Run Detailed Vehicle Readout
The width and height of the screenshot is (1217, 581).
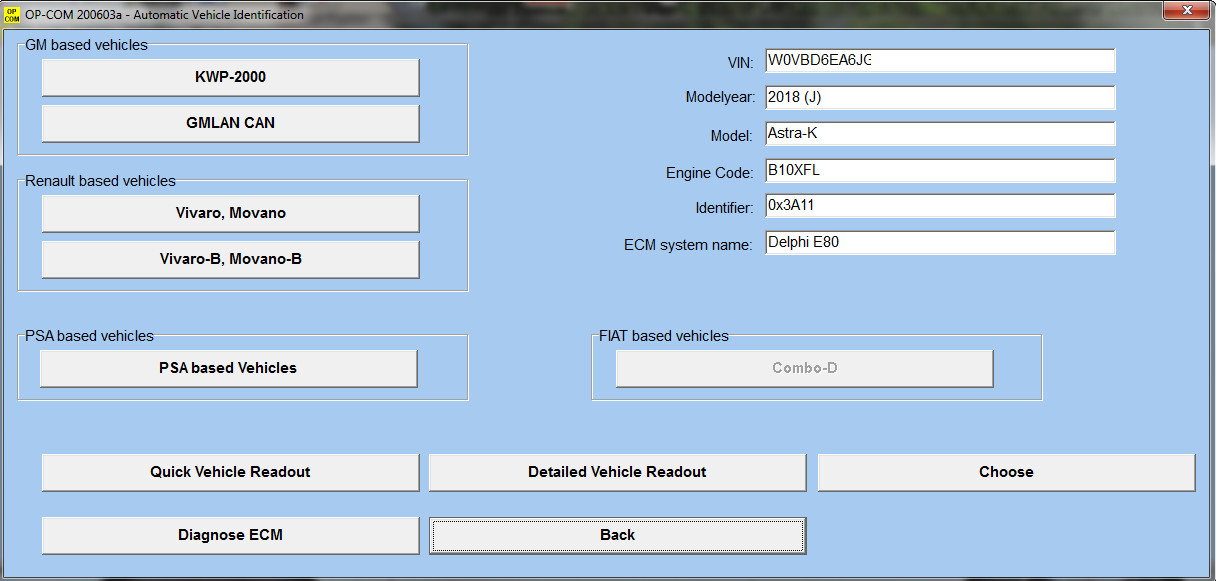tap(617, 472)
